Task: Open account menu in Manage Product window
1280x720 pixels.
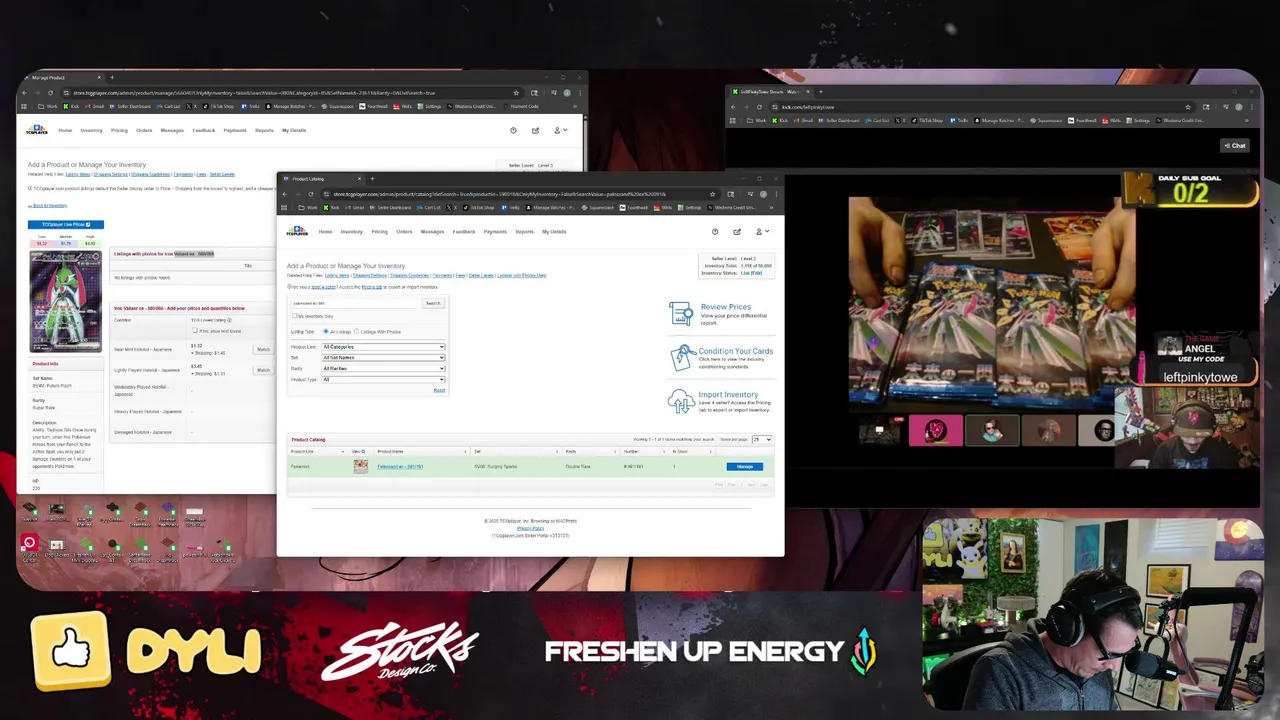Action: click(559, 130)
